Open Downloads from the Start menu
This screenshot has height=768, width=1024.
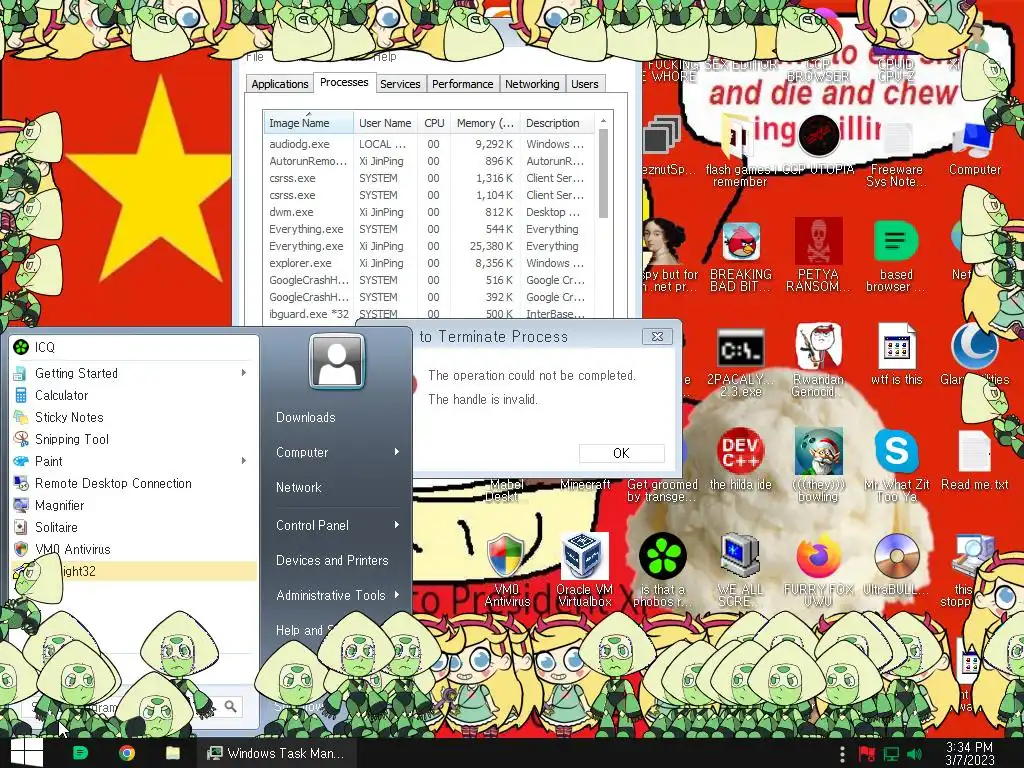click(306, 417)
